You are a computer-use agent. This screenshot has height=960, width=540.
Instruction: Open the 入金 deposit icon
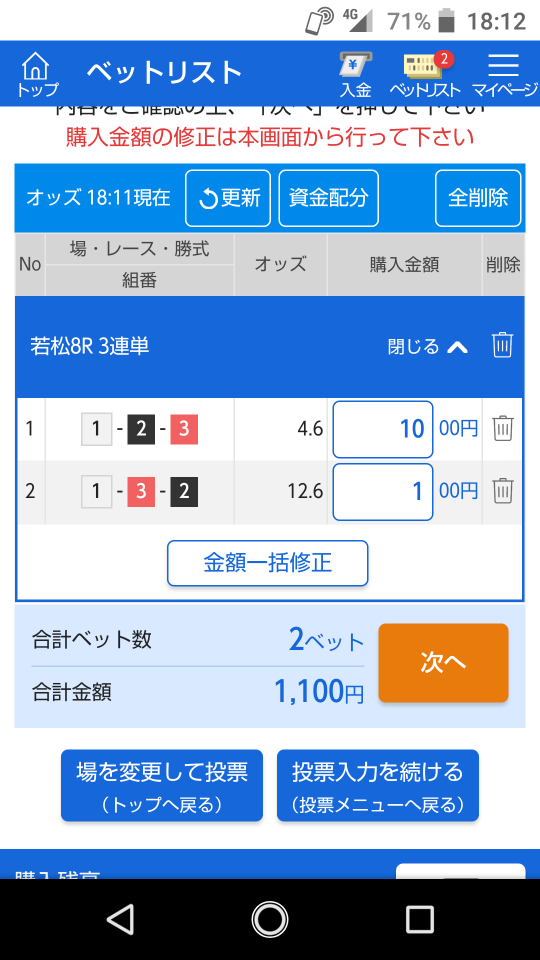[x=356, y=74]
